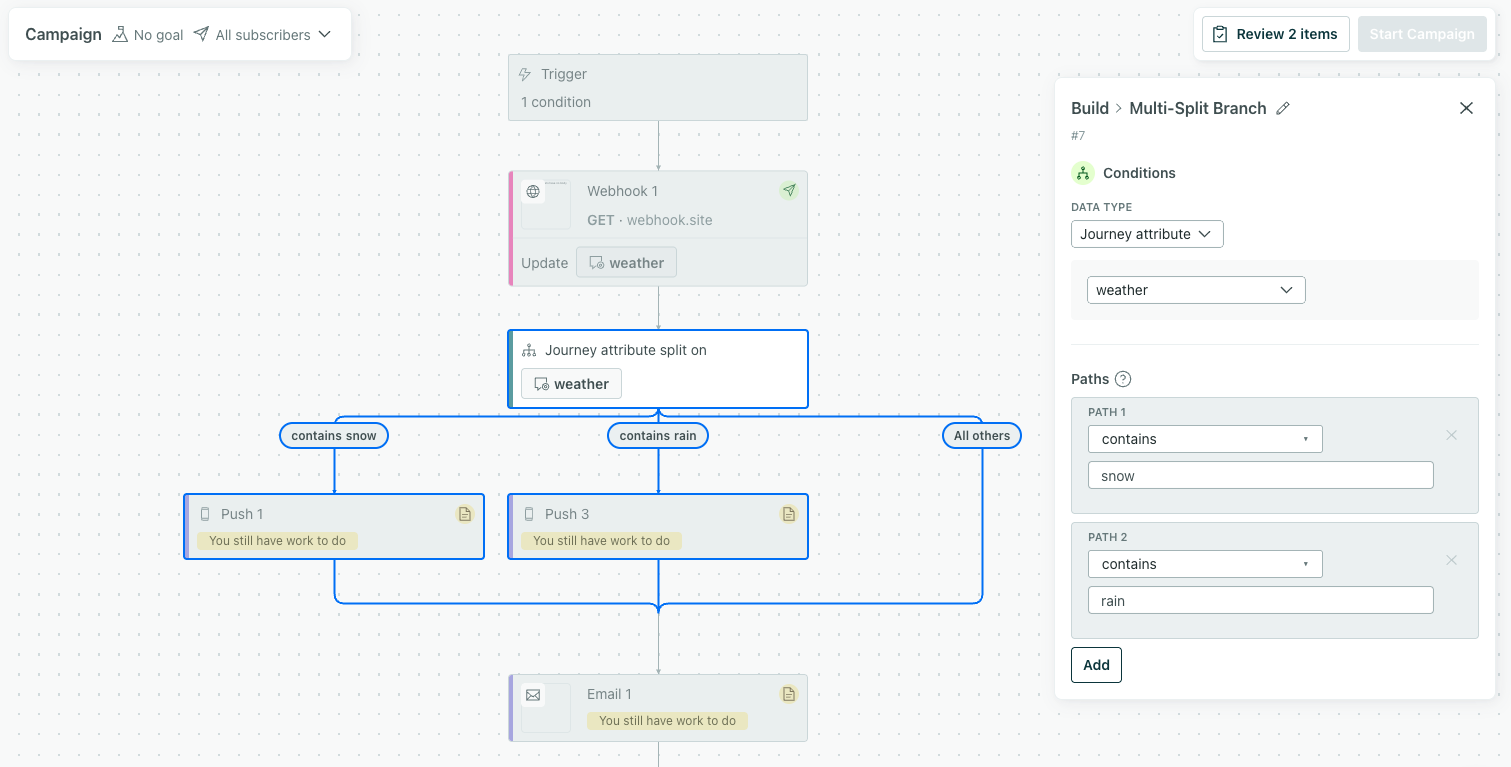This screenshot has height=767, width=1511.
Task: Click the document icon on the Push 1 node
Action: pyautogui.click(x=464, y=513)
